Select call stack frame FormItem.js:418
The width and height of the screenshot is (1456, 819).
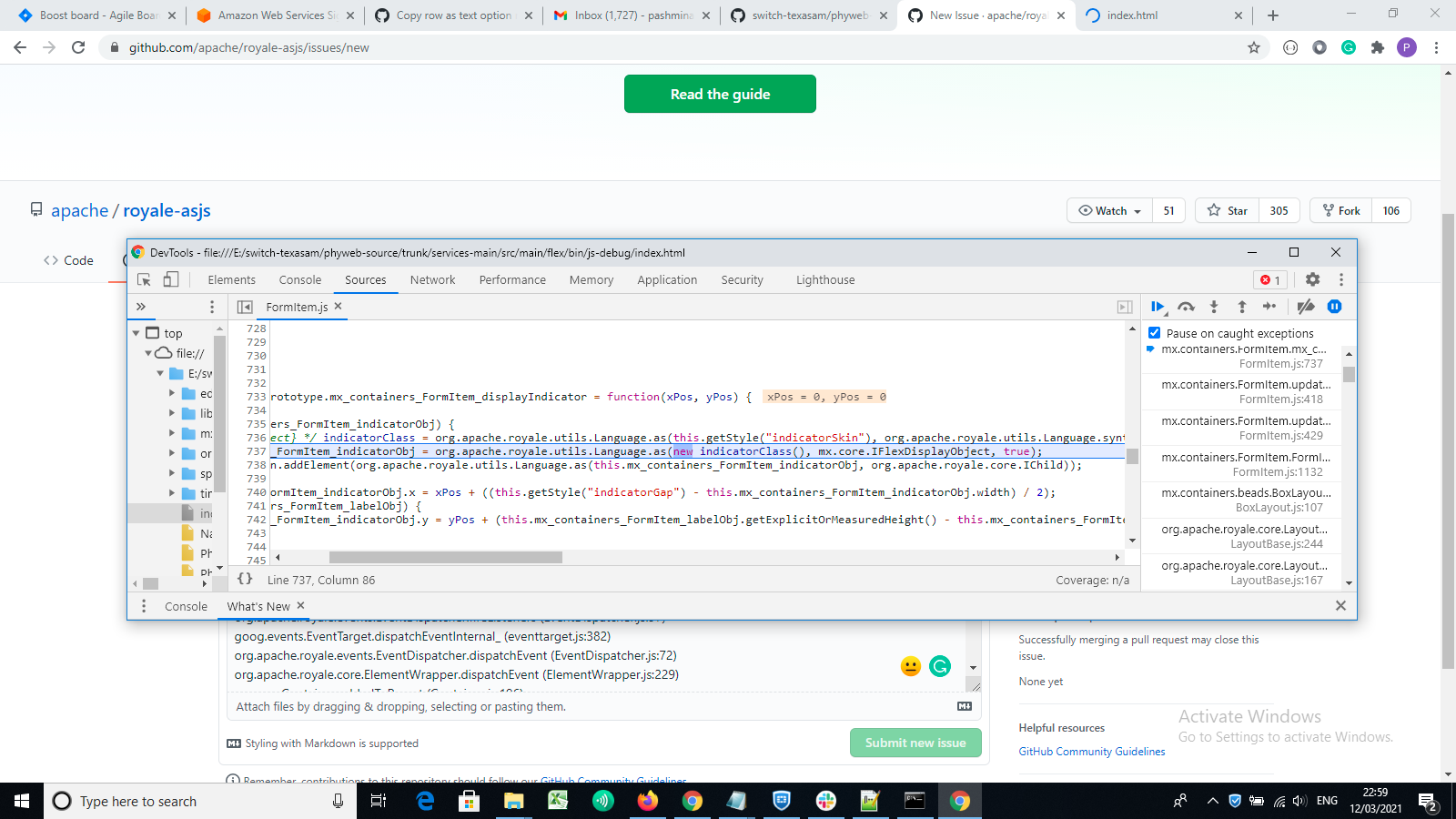(x=1241, y=392)
